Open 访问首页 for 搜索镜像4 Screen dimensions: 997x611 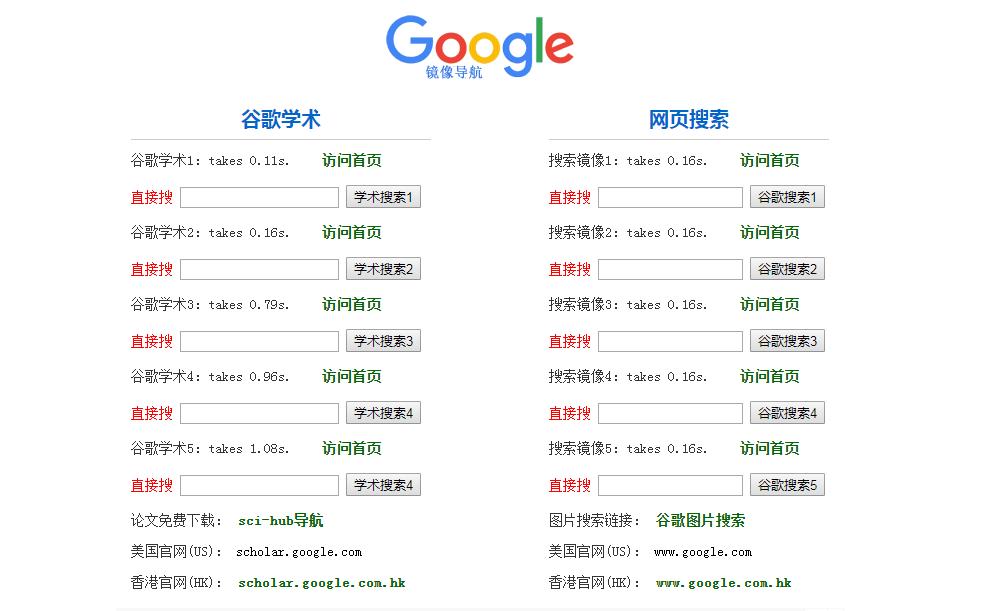click(769, 376)
